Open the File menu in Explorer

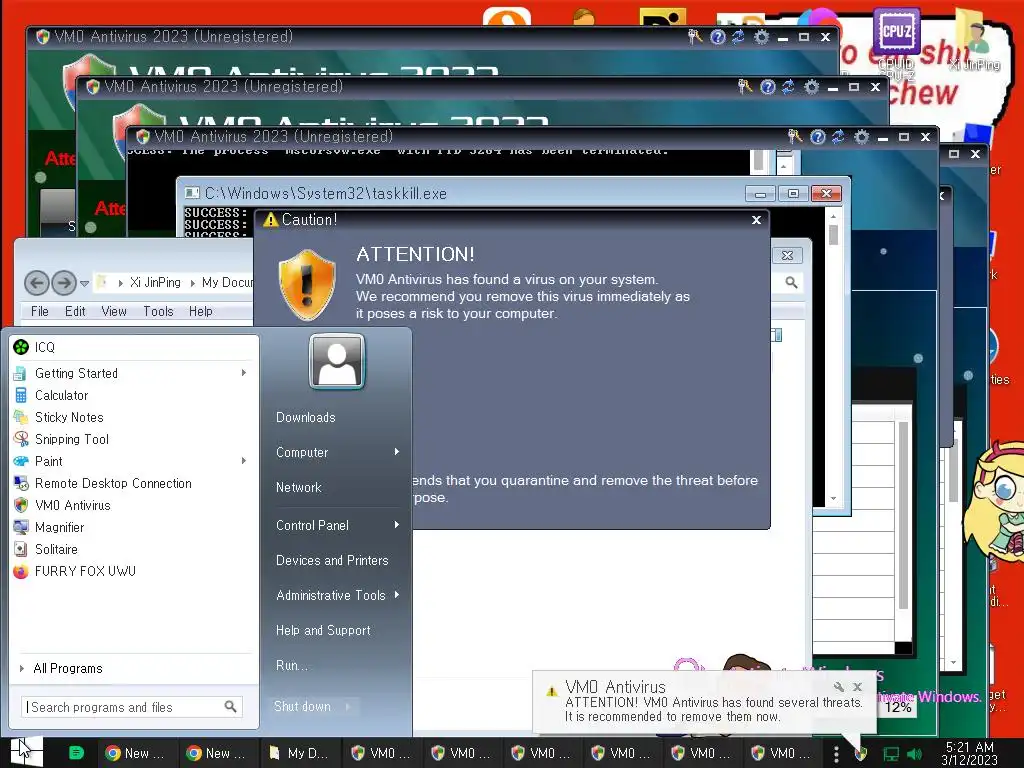40,312
